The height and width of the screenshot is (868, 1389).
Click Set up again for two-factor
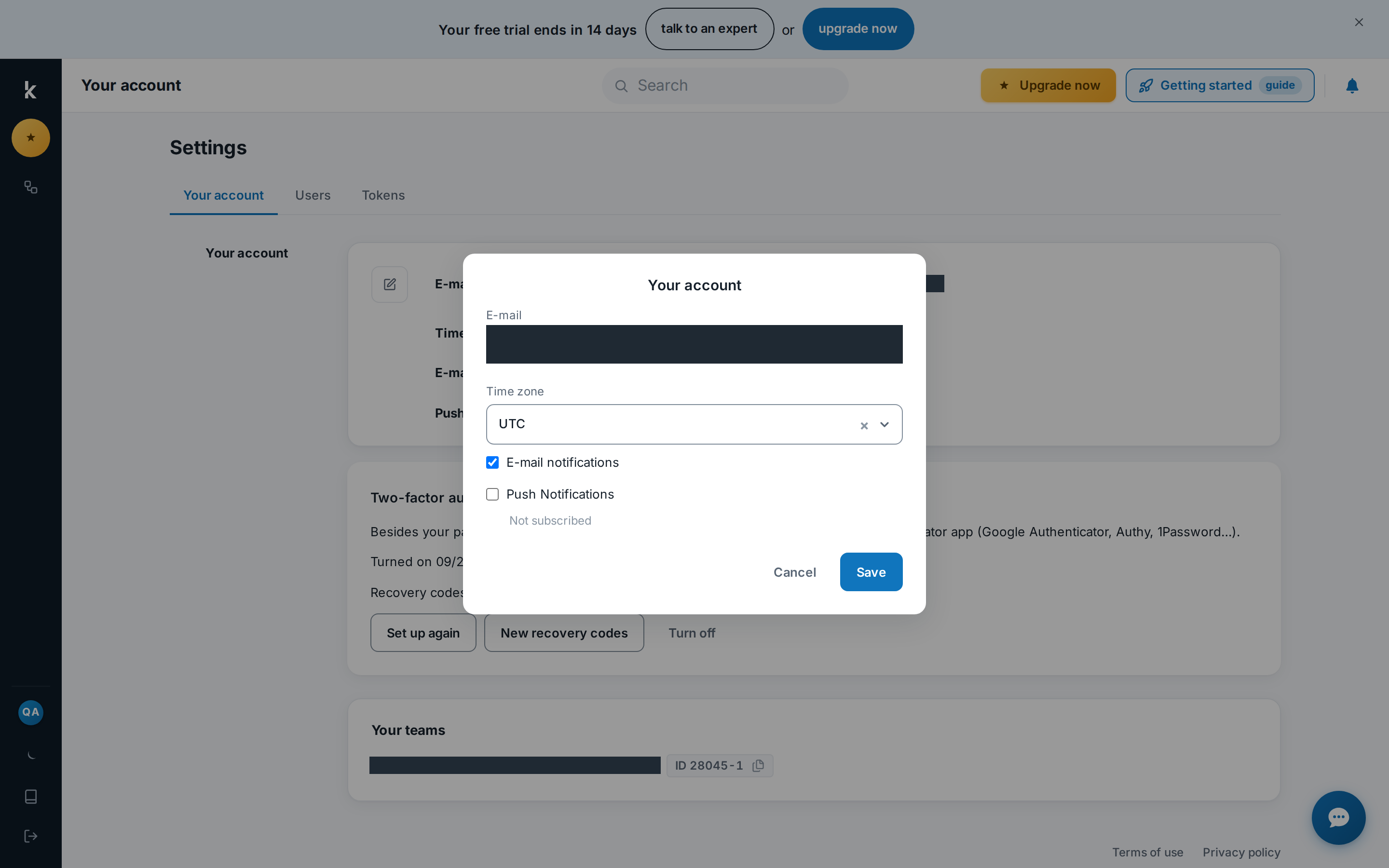pyautogui.click(x=423, y=633)
